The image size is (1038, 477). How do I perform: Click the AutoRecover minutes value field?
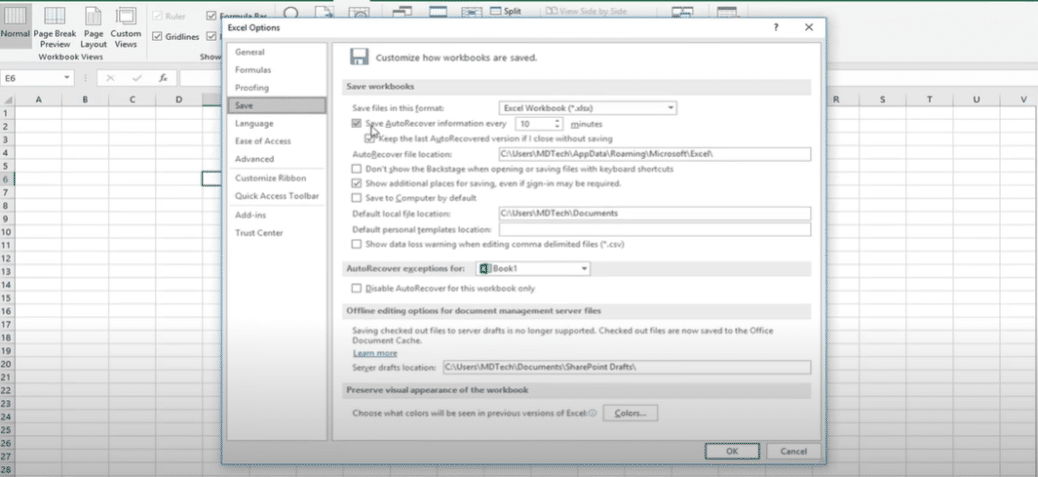coord(534,124)
